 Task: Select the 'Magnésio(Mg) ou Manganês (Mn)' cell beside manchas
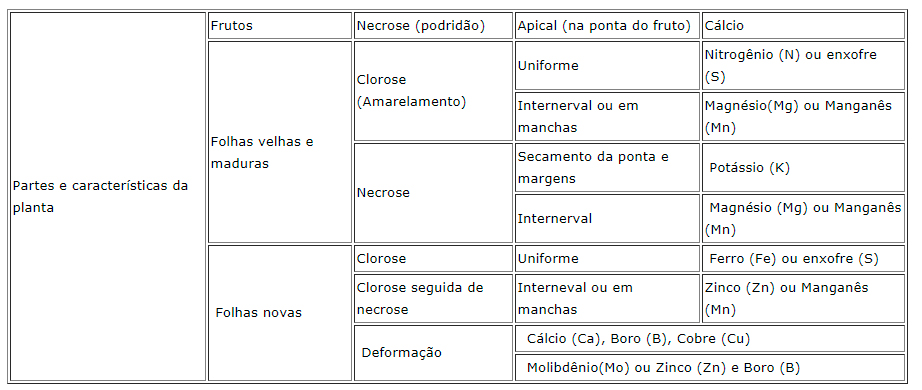click(803, 116)
